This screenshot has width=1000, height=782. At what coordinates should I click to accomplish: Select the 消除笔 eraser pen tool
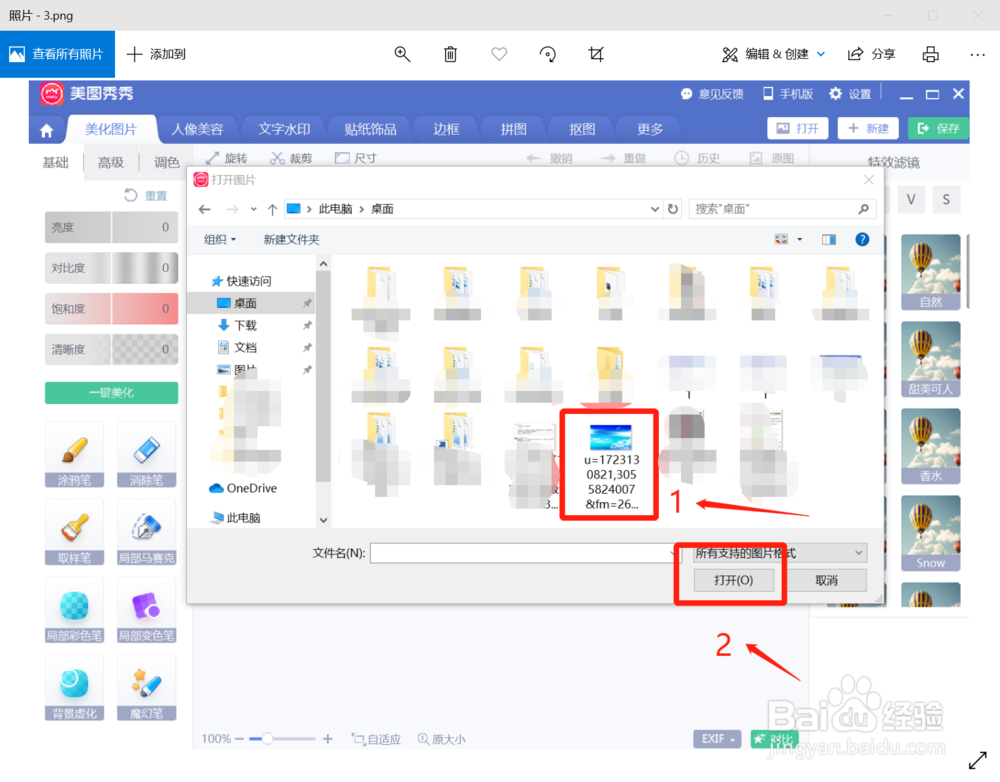click(x=146, y=455)
